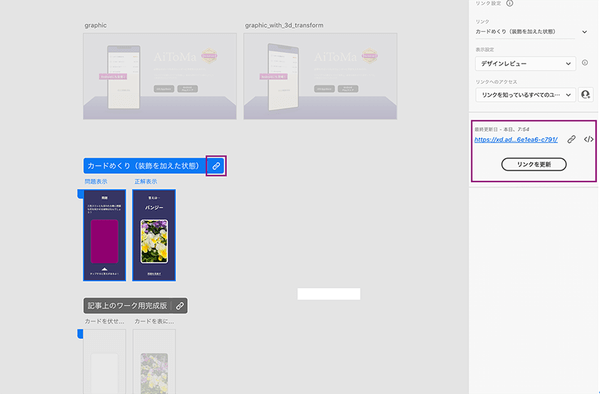Click info icon next to リンク設定

(x=510, y=3)
